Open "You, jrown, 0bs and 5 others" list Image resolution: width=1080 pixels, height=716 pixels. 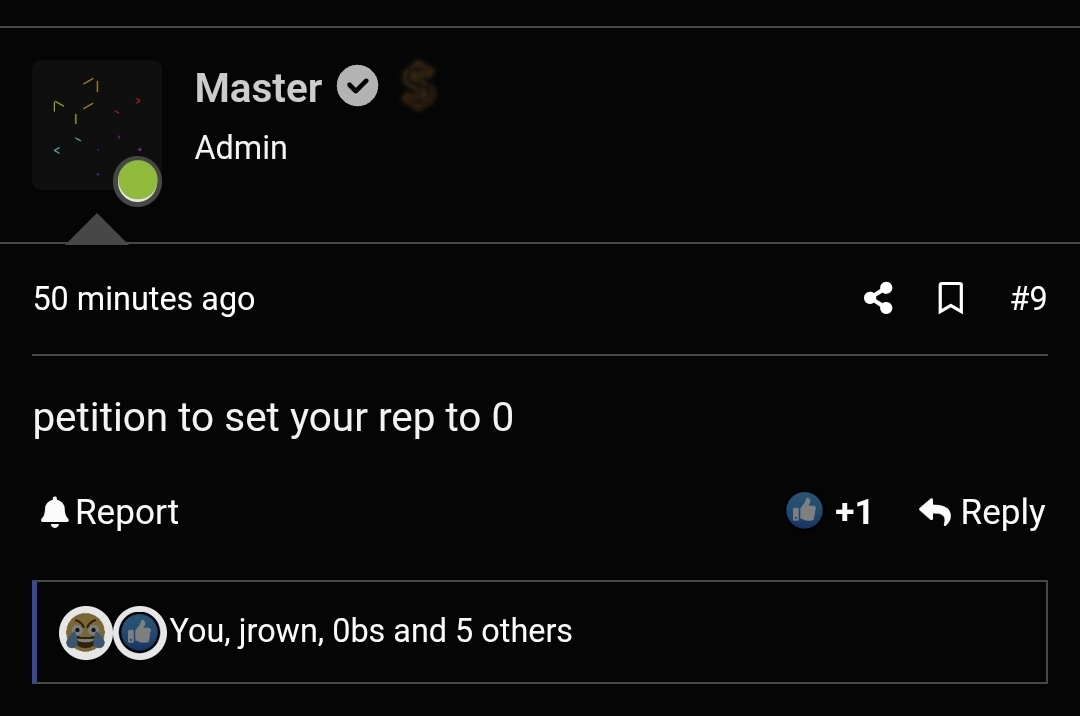tap(371, 632)
